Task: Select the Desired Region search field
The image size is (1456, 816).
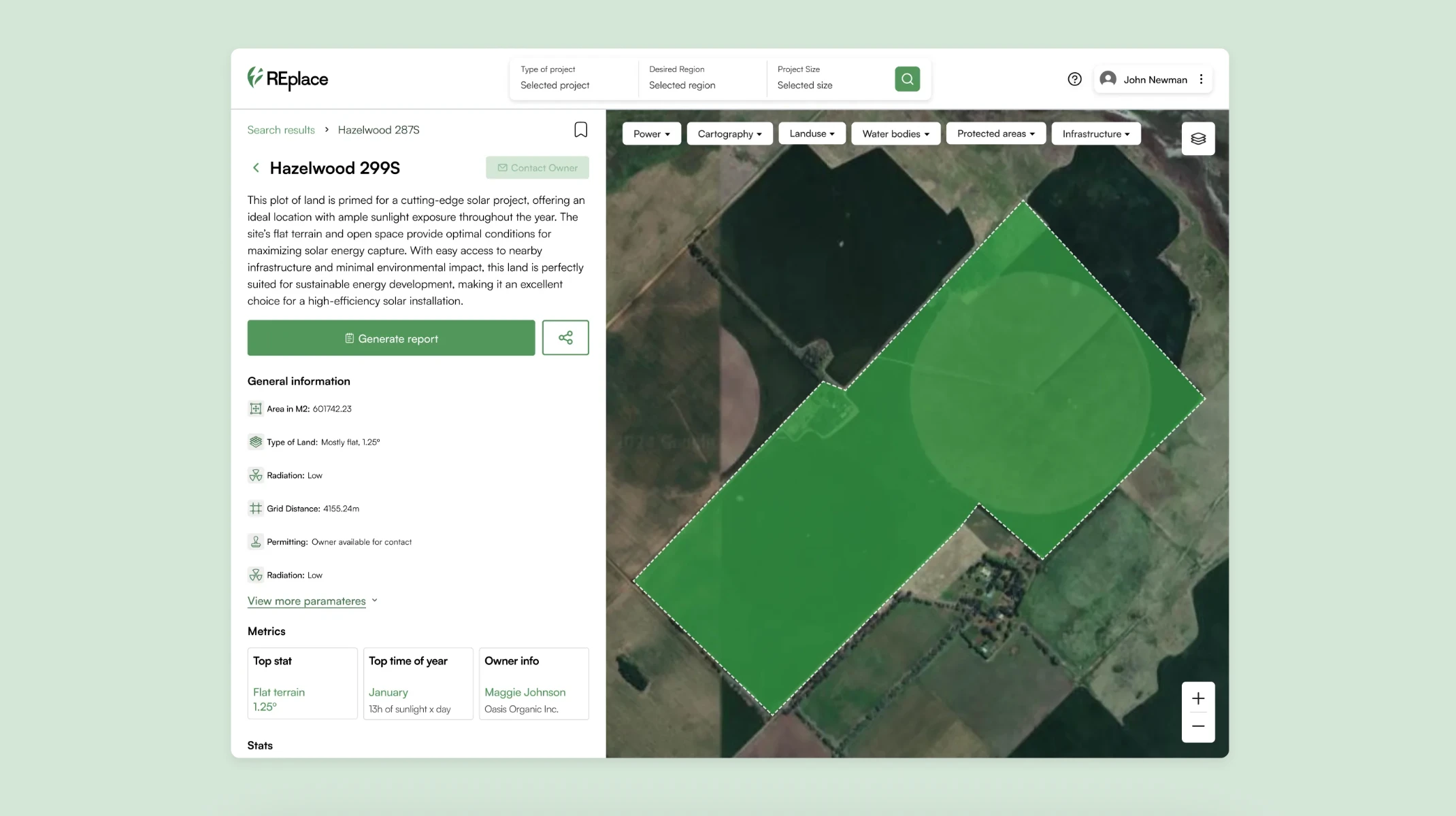Action: pos(701,79)
